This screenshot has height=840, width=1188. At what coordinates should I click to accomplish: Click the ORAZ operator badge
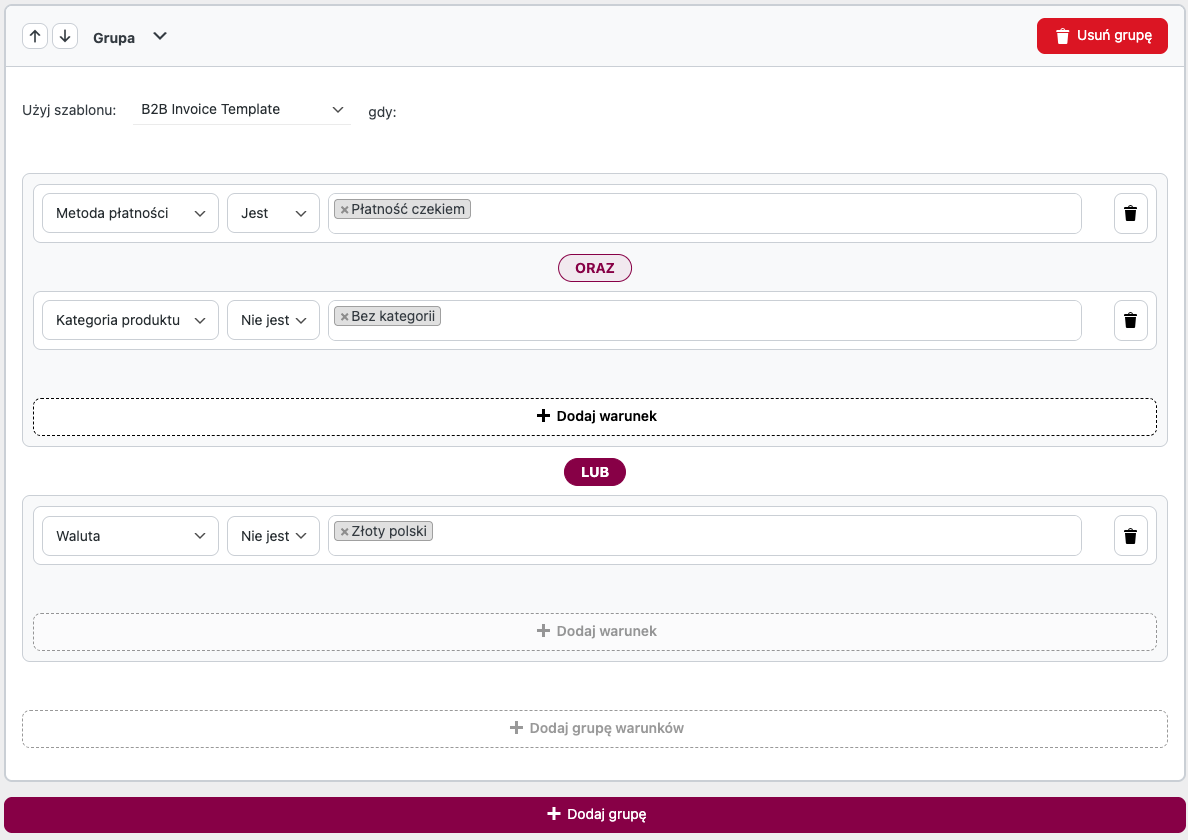[x=595, y=268]
